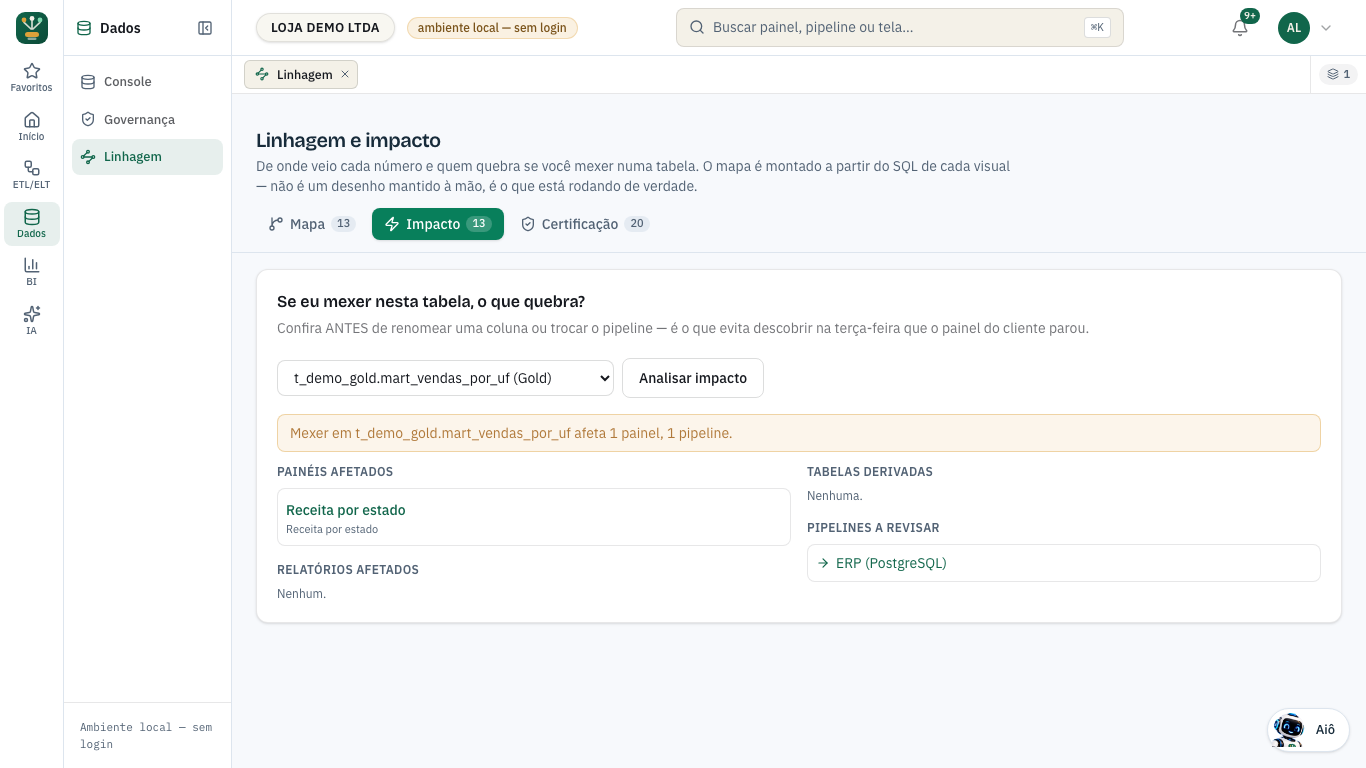This screenshot has width=1366, height=768.
Task: Close the Linhagem tab
Action: point(345,74)
